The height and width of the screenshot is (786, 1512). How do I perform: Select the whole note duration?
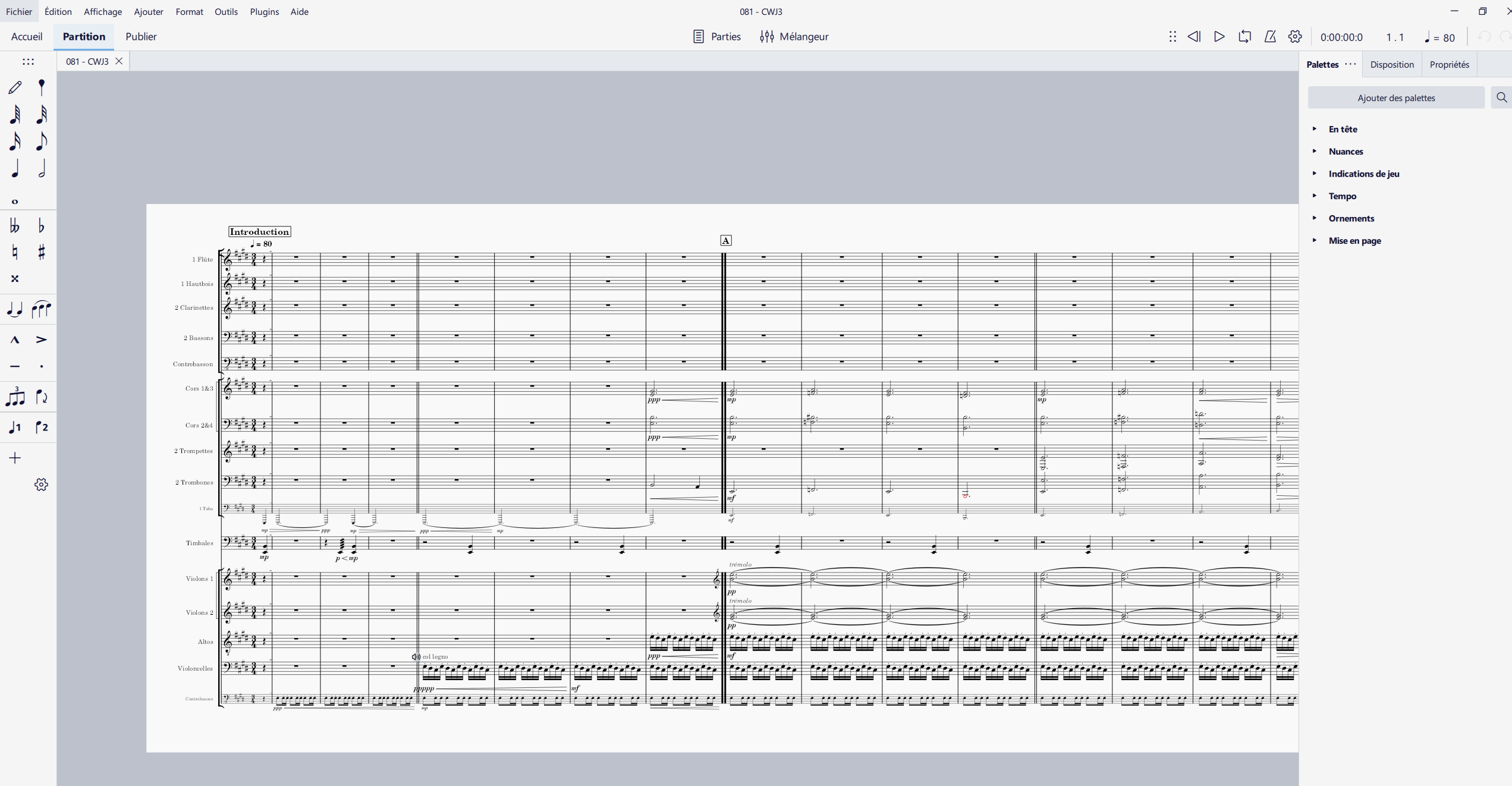click(x=15, y=202)
